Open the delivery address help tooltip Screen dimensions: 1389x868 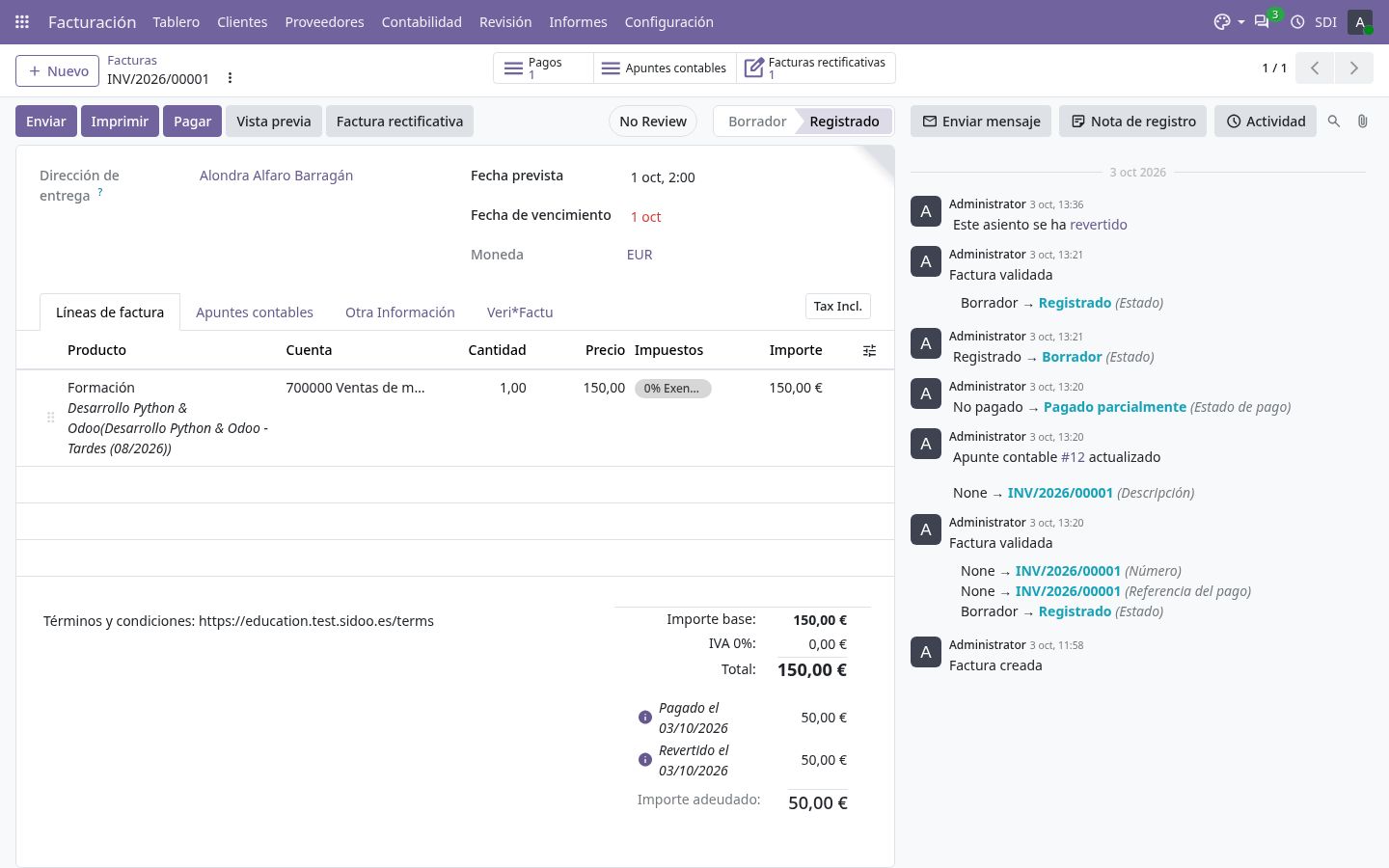pyautogui.click(x=99, y=192)
